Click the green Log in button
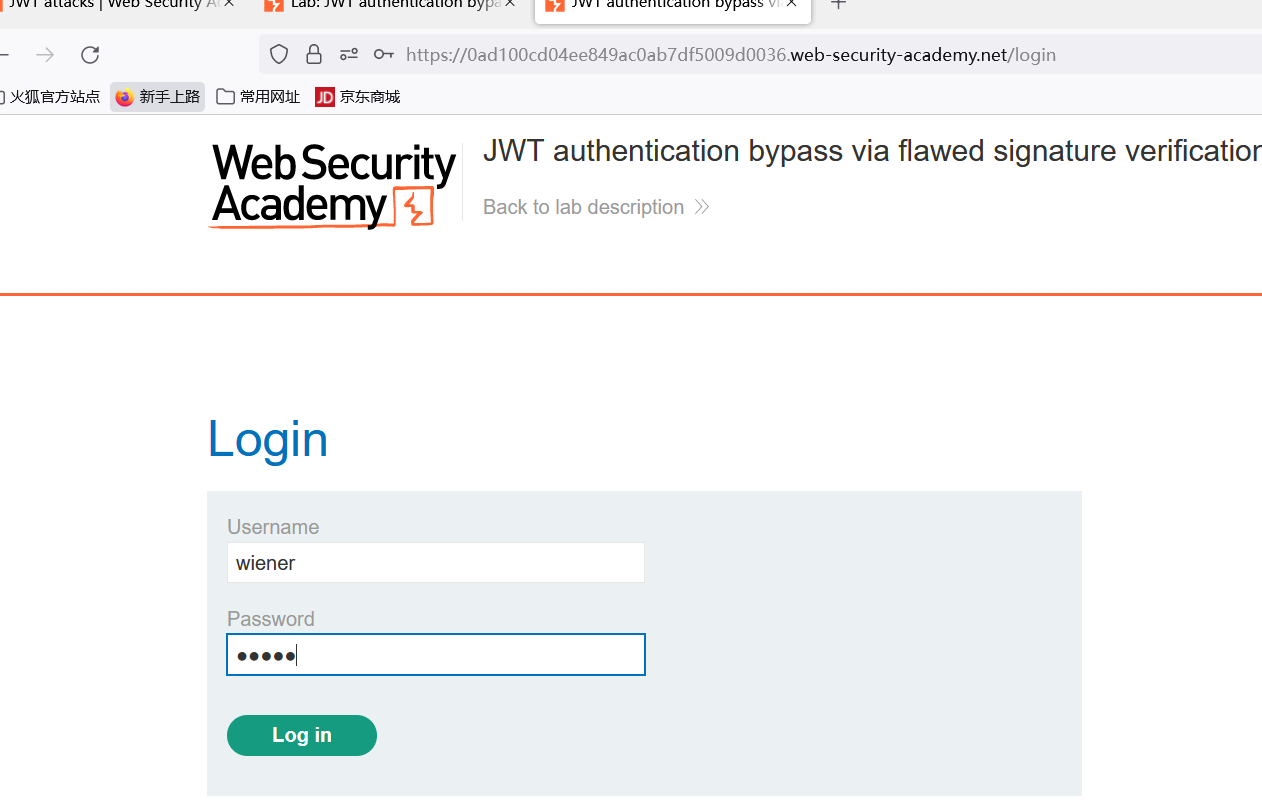This screenshot has height=806, width=1262. click(302, 735)
